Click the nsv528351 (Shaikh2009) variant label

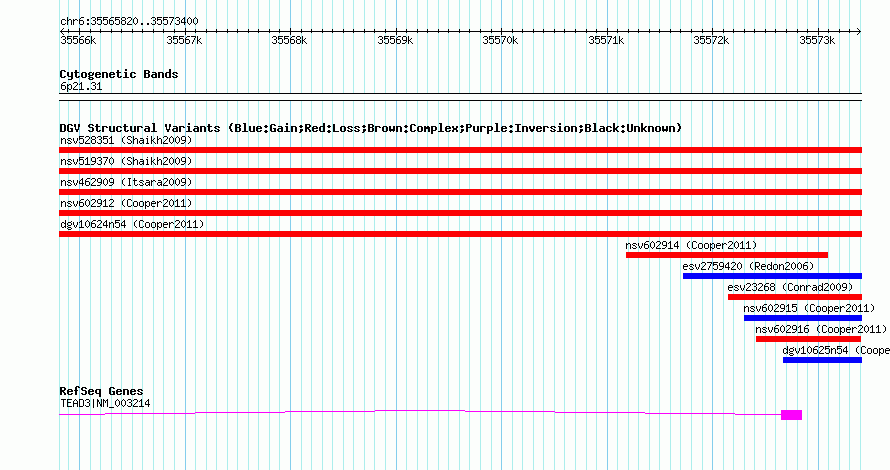126,140
